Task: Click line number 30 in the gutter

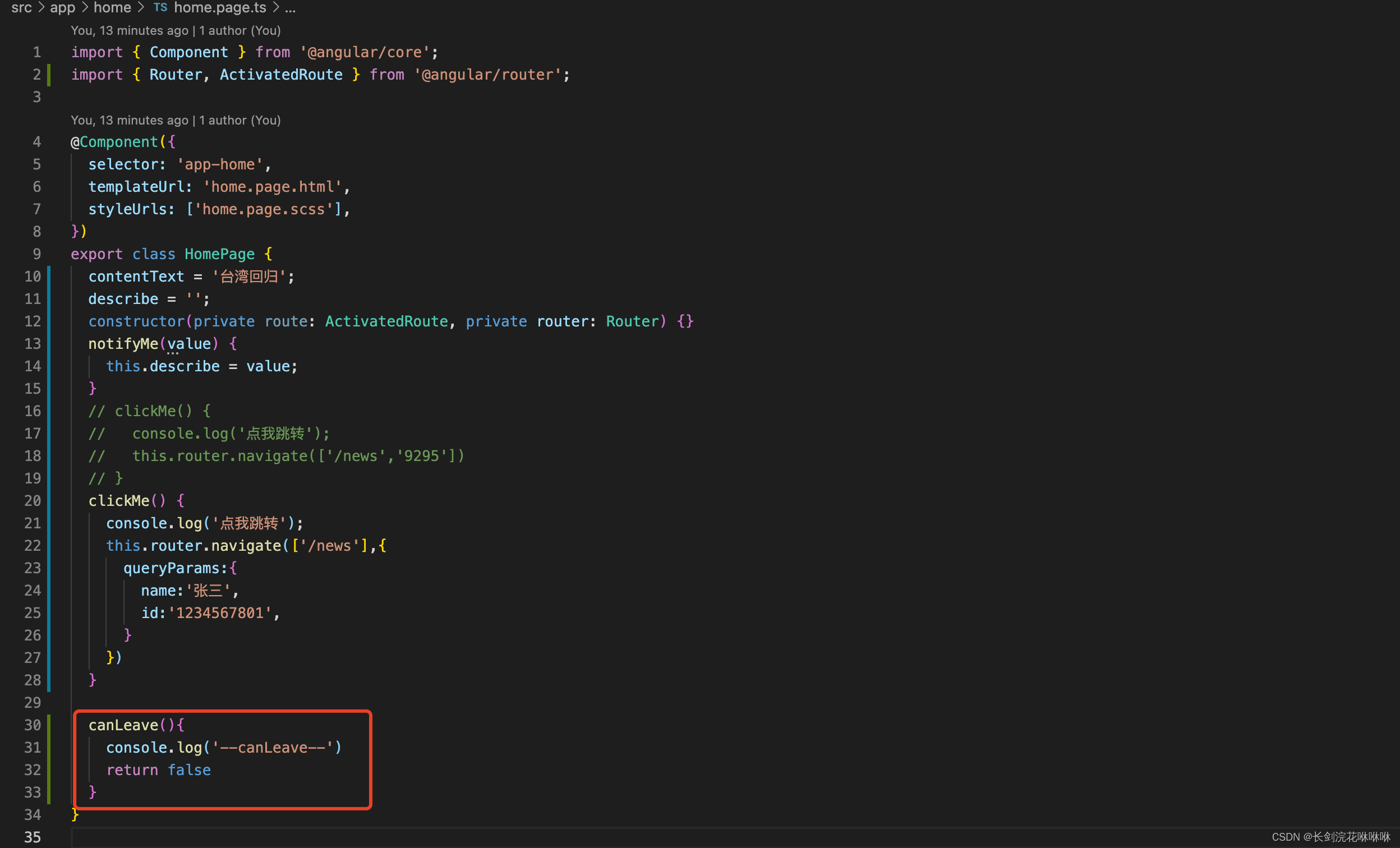Action: tap(33, 725)
